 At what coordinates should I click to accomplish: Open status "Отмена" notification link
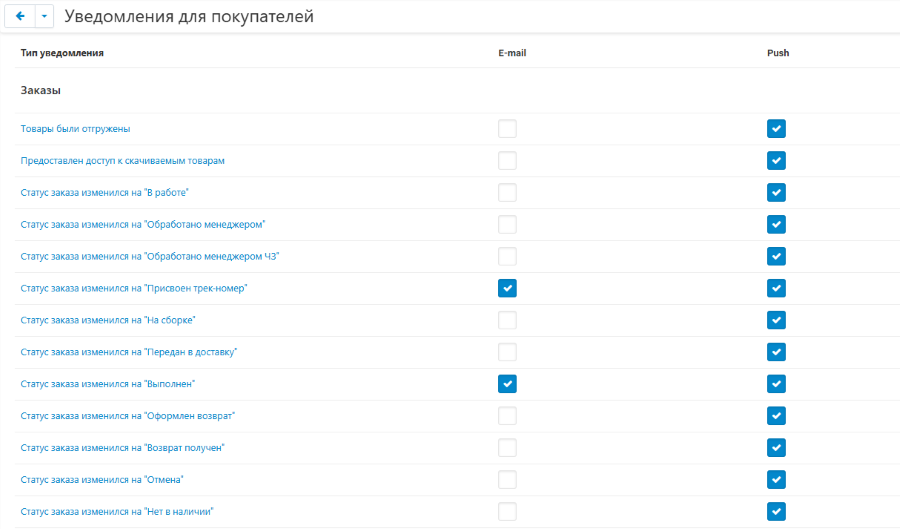tap(102, 480)
